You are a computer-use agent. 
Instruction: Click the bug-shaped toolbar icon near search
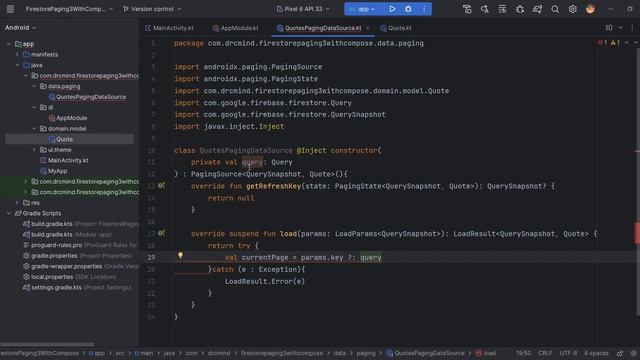point(520,9)
